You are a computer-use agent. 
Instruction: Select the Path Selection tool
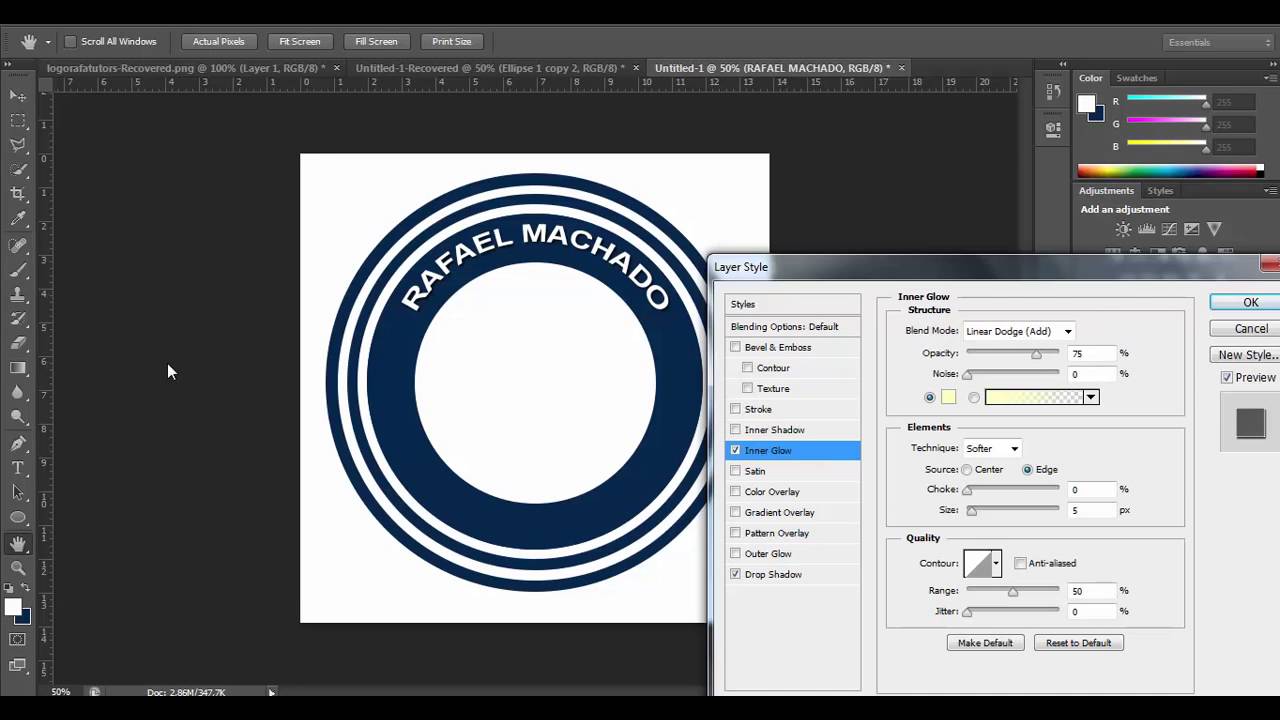click(x=18, y=492)
